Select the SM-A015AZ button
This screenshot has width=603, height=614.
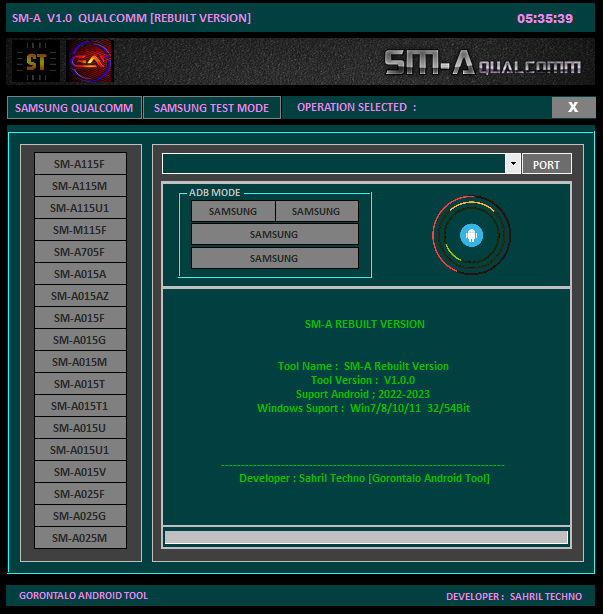tap(80, 296)
